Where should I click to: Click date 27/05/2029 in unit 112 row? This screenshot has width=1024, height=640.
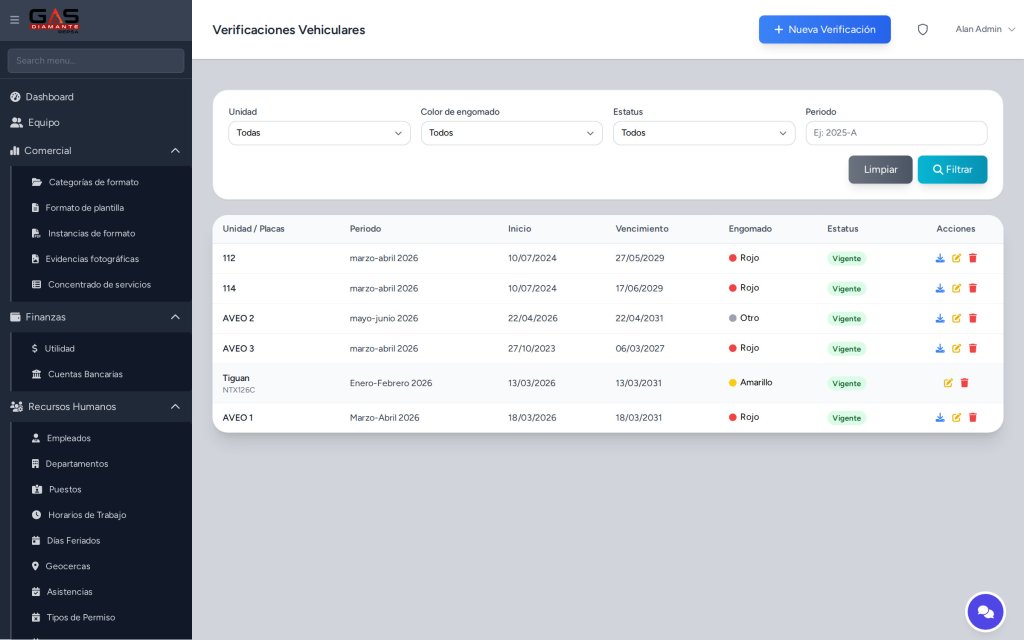pos(639,258)
